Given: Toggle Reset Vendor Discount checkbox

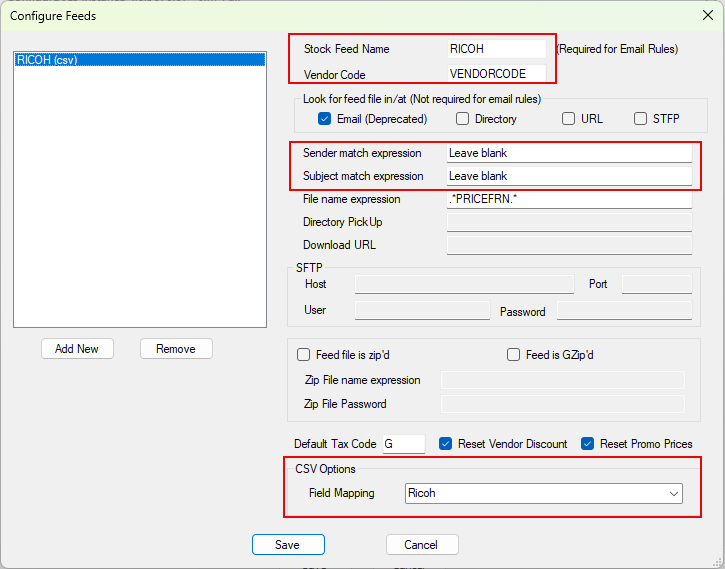Looking at the screenshot, I should tap(446, 444).
